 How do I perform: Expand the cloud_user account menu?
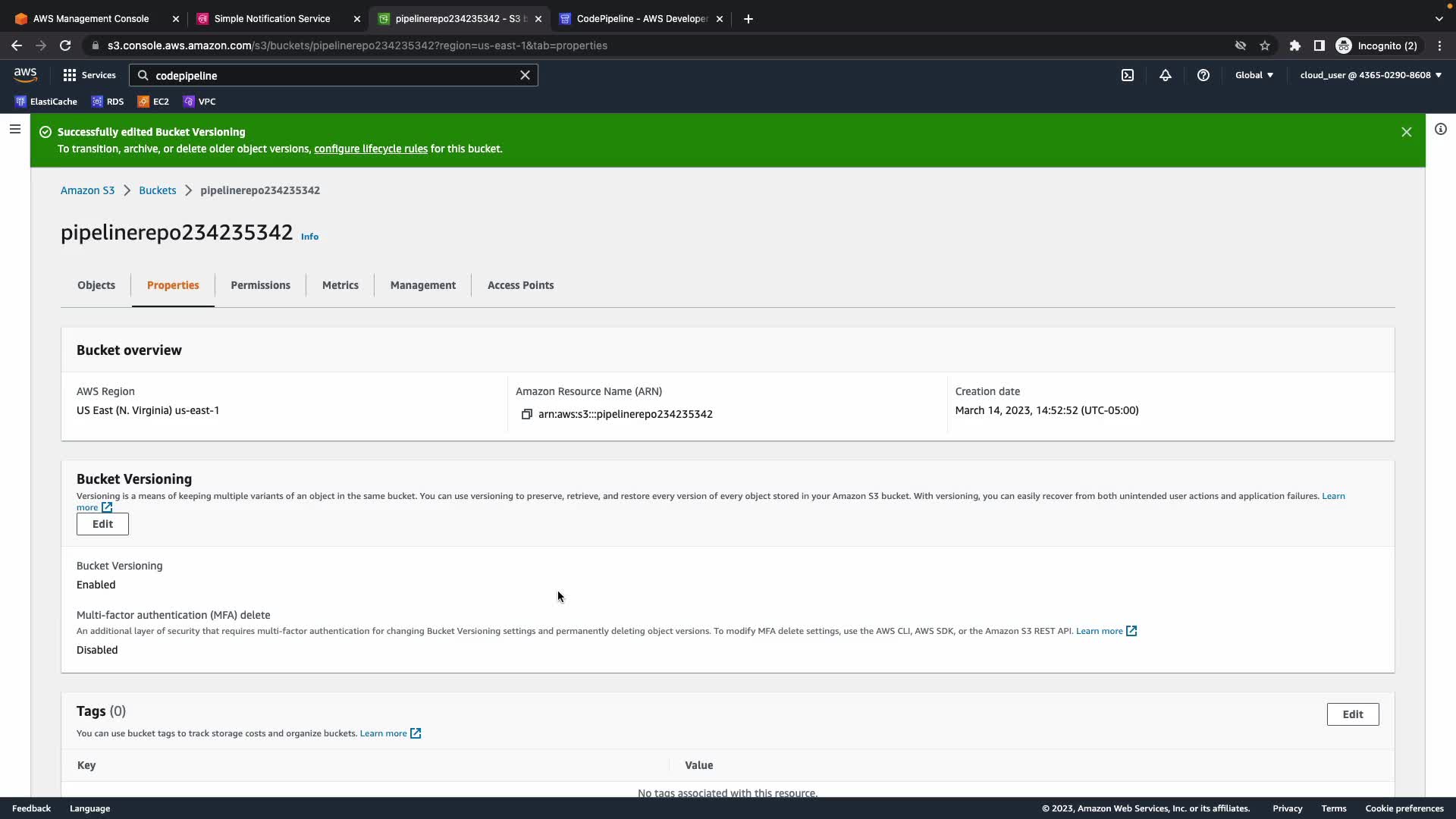pyautogui.click(x=1370, y=75)
